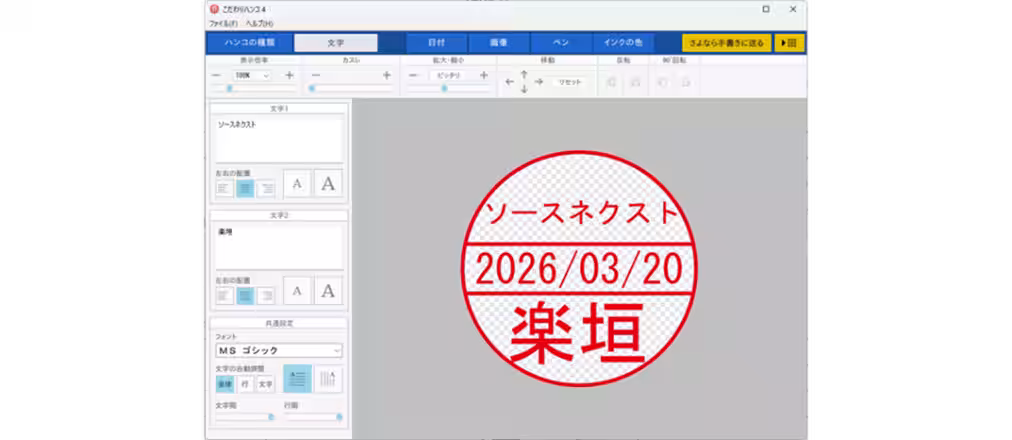The height and width of the screenshot is (440, 1012).
Task: Right-align text in the 文字1 panel
Action: click(x=266, y=187)
